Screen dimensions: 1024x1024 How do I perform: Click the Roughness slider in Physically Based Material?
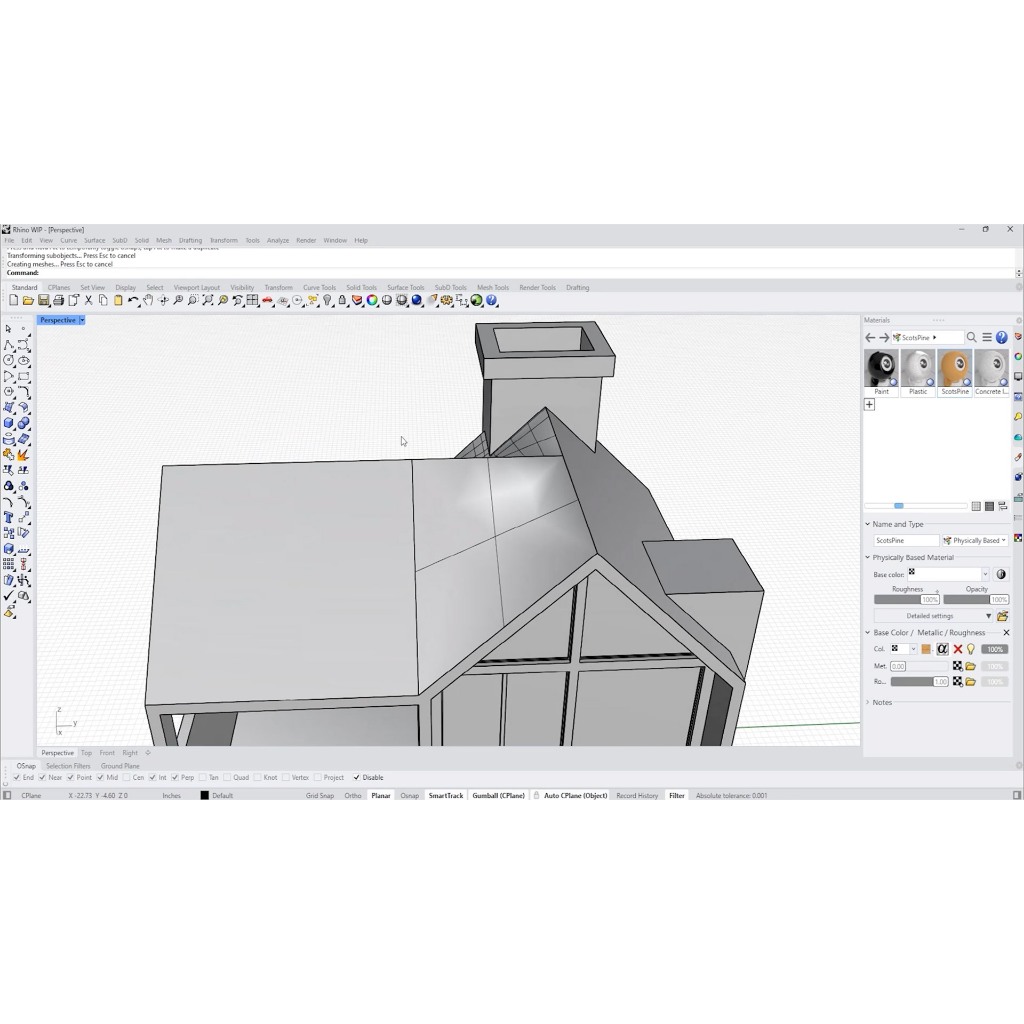coord(906,600)
